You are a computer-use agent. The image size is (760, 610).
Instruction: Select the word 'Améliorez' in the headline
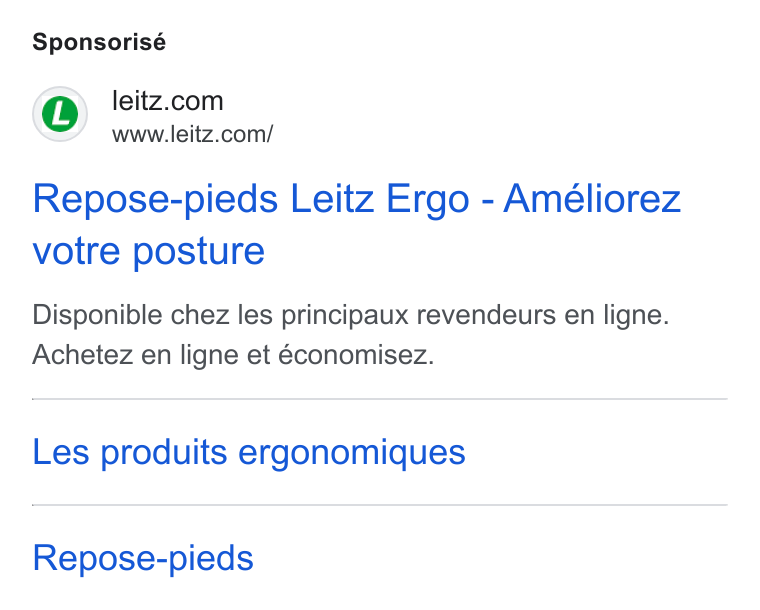pyautogui.click(x=592, y=198)
